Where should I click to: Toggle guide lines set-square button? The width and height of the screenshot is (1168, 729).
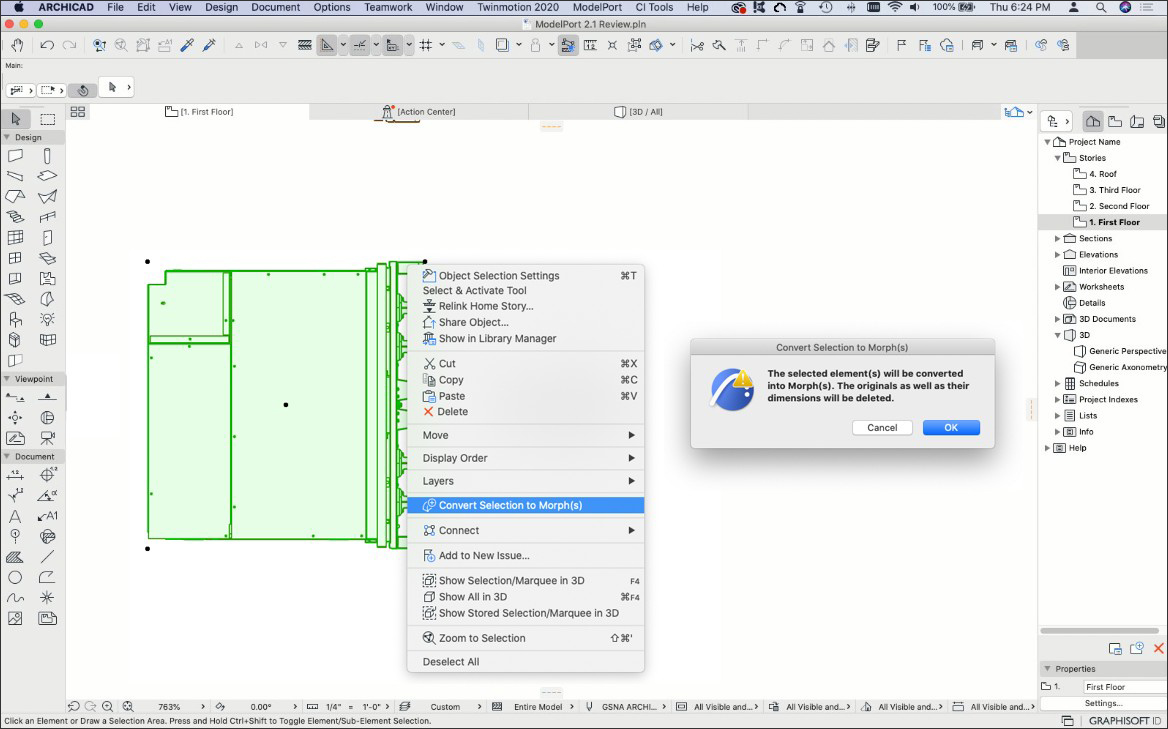click(327, 45)
